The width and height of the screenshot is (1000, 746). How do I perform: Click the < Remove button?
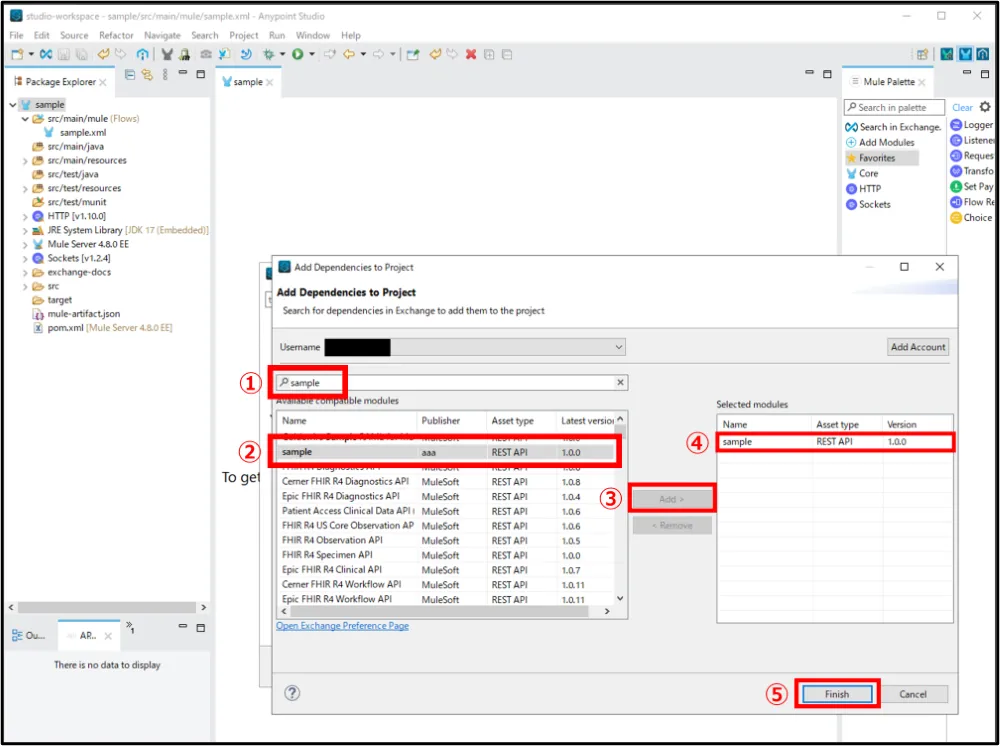pyautogui.click(x=672, y=525)
